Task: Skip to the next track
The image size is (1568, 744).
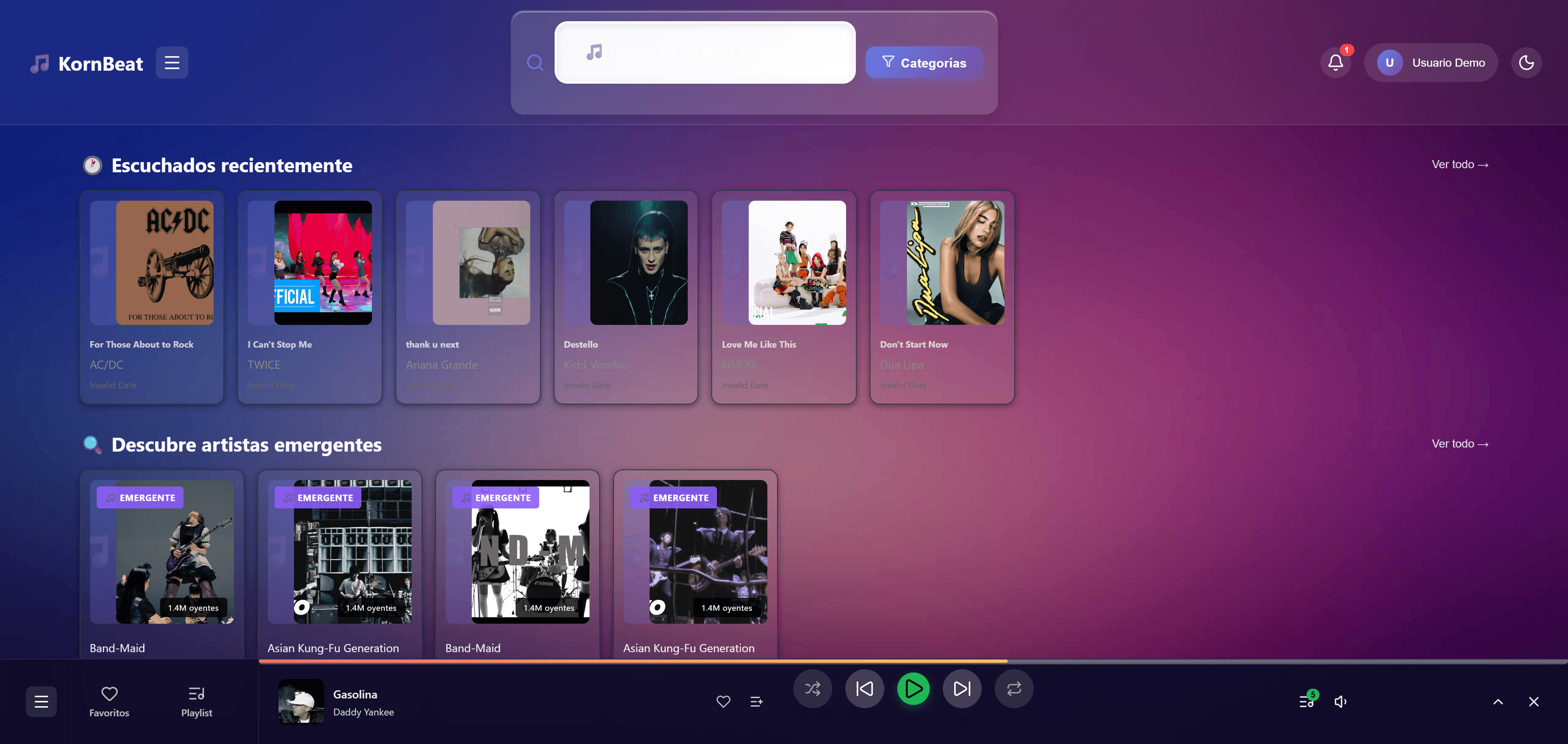Action: click(x=962, y=688)
